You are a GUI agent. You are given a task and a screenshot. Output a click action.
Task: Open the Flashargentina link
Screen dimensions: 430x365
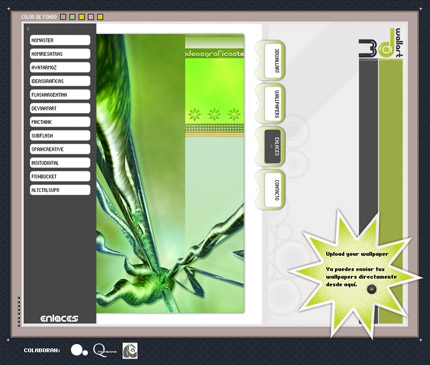click(x=60, y=95)
